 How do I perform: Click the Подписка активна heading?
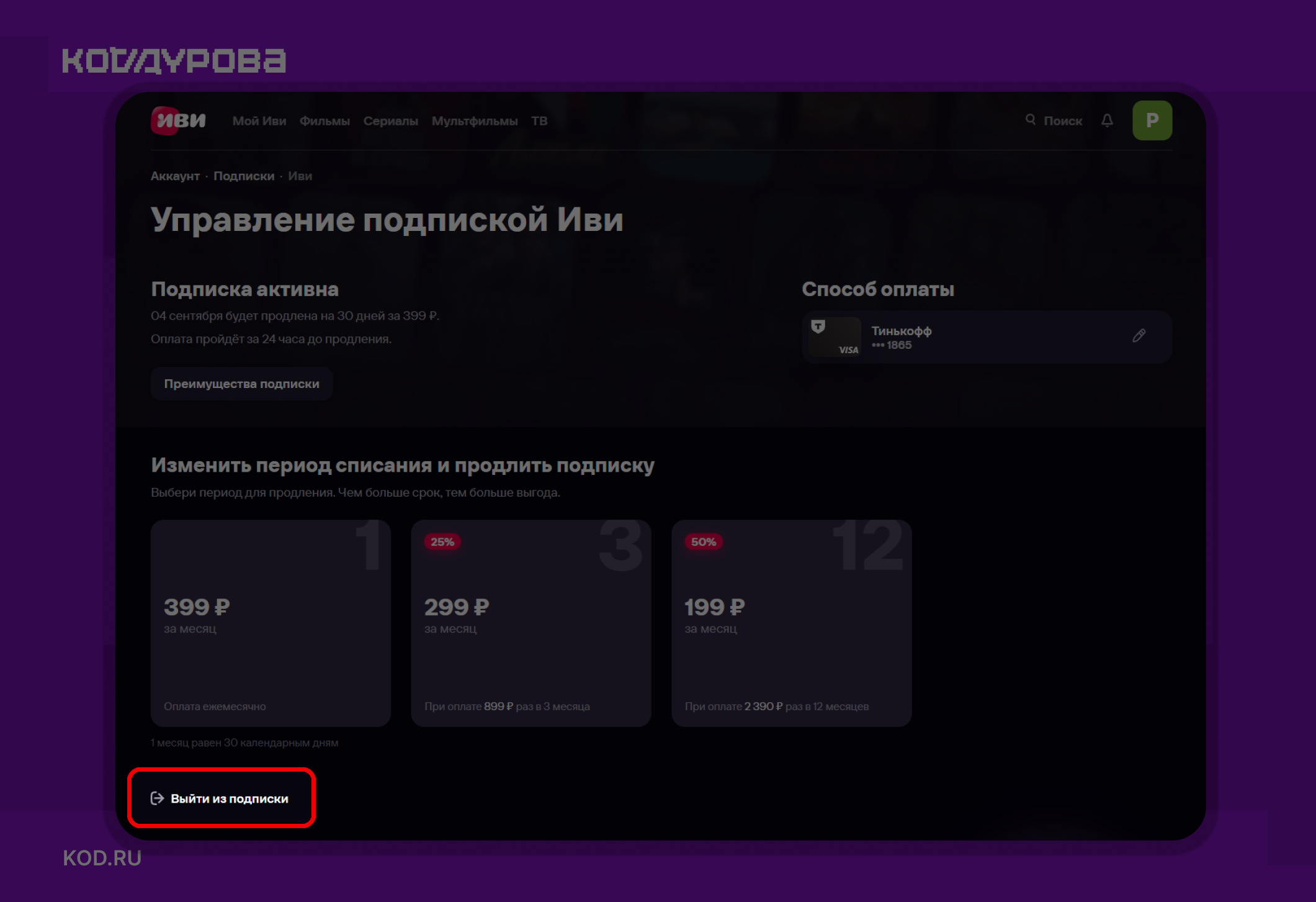point(244,289)
